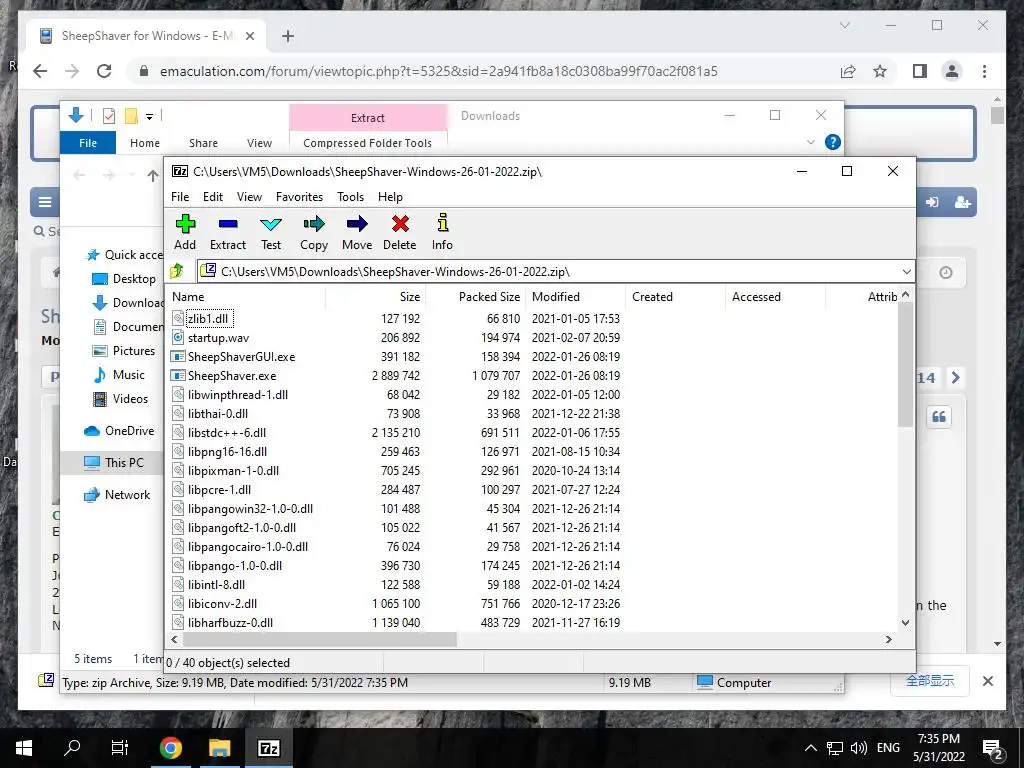This screenshot has width=1024, height=768.
Task: Select libwinpthread-1.dll in the file list
Action: tap(238, 394)
